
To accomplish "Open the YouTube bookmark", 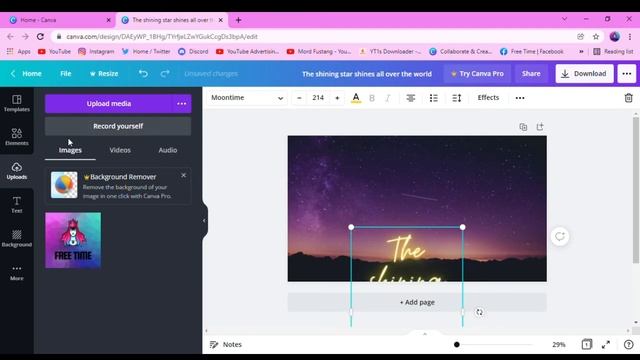I will click(54, 51).
